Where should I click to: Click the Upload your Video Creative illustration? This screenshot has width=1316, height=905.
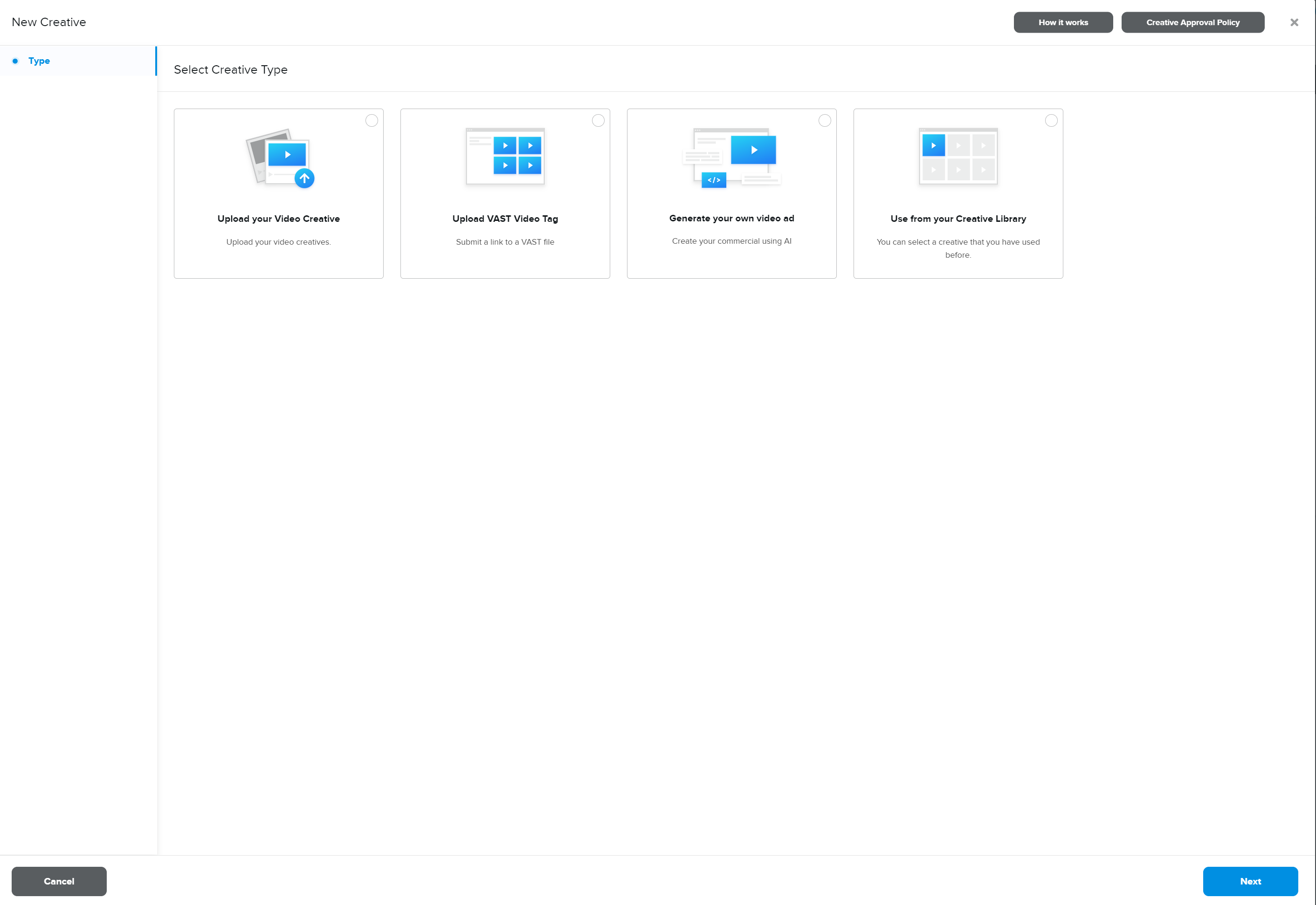tap(280, 158)
